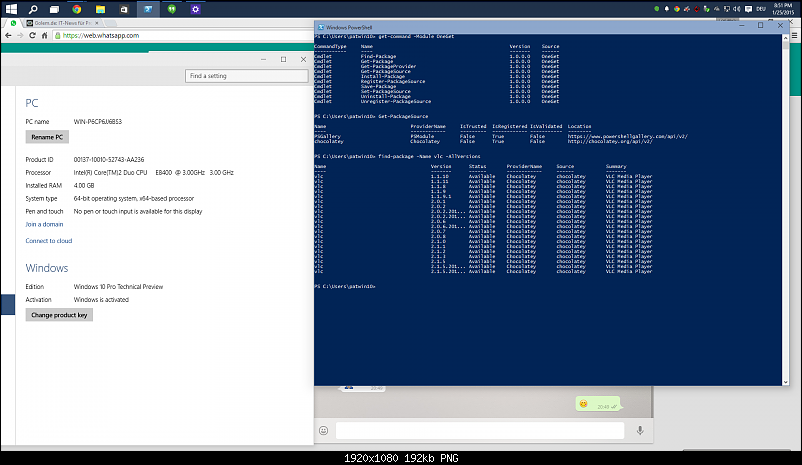Viewport: 802px width, 465px height.
Task: Click the Rename PC button
Action: (x=47, y=137)
